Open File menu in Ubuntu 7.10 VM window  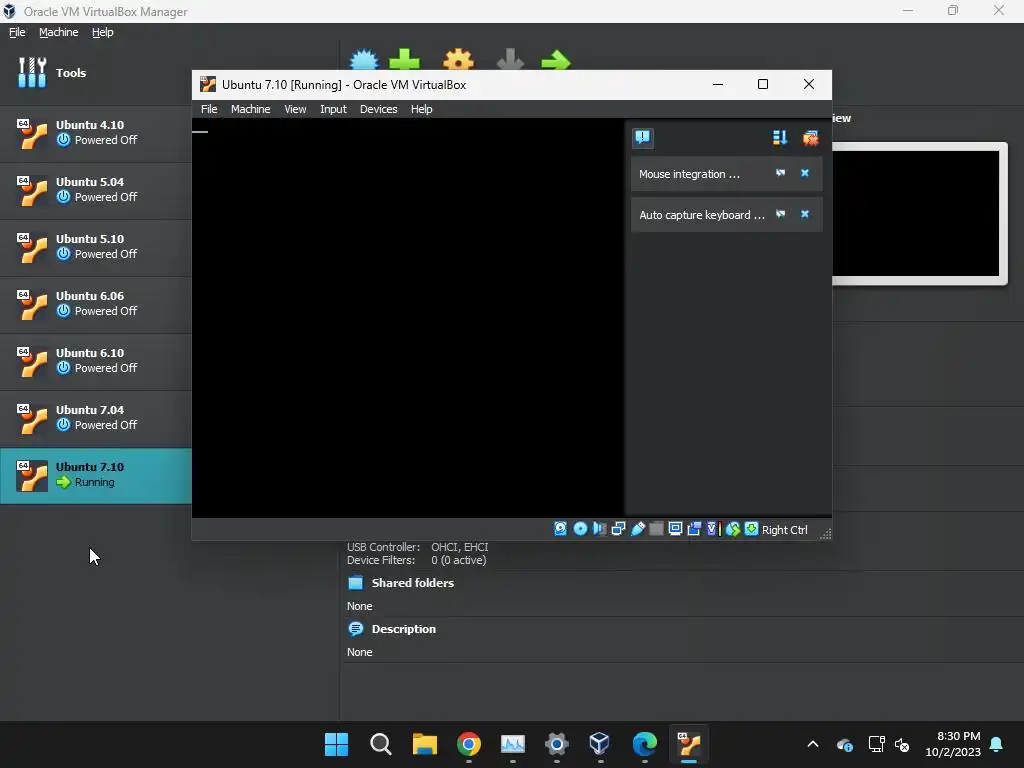point(209,109)
